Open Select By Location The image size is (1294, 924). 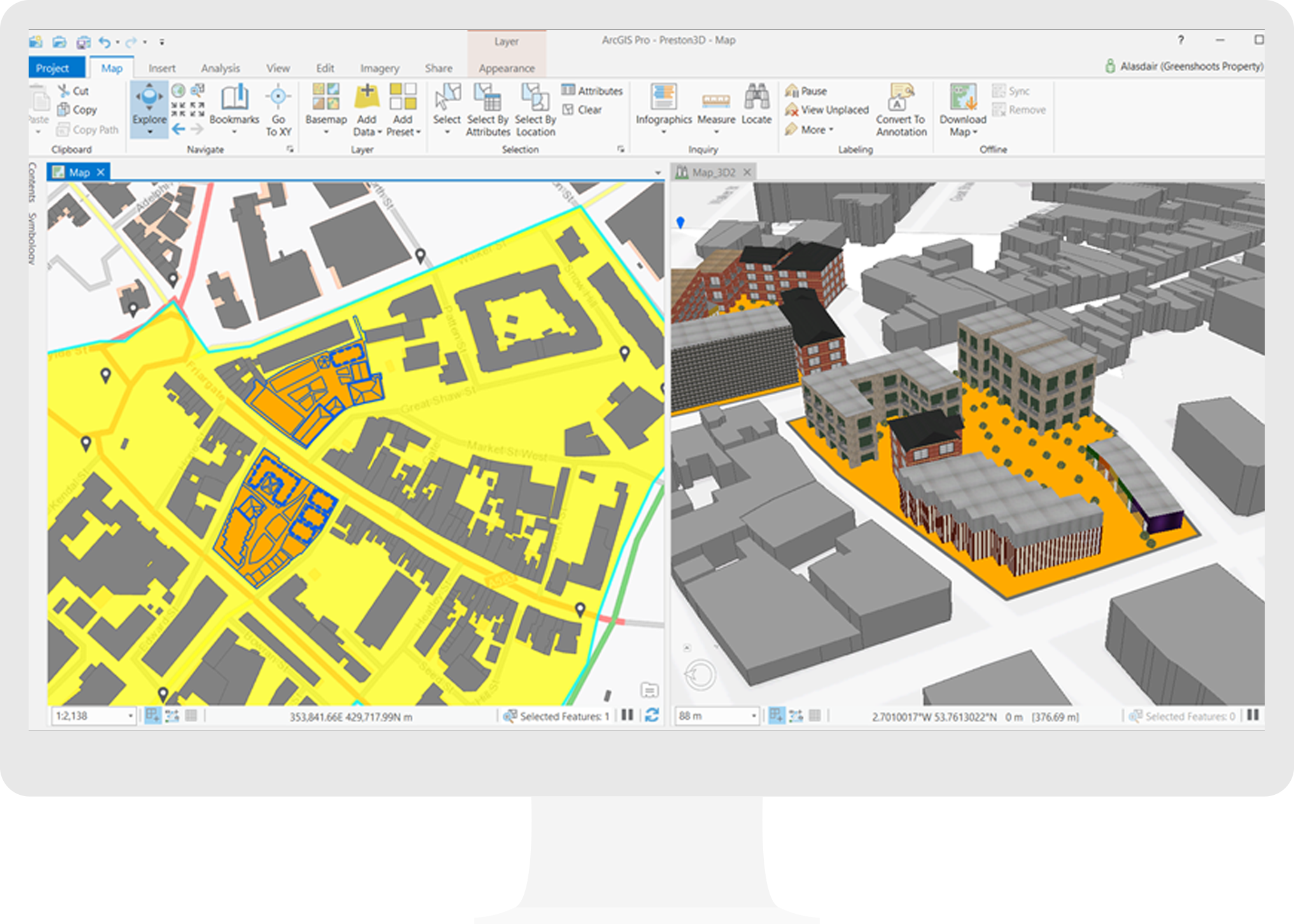pyautogui.click(x=535, y=109)
